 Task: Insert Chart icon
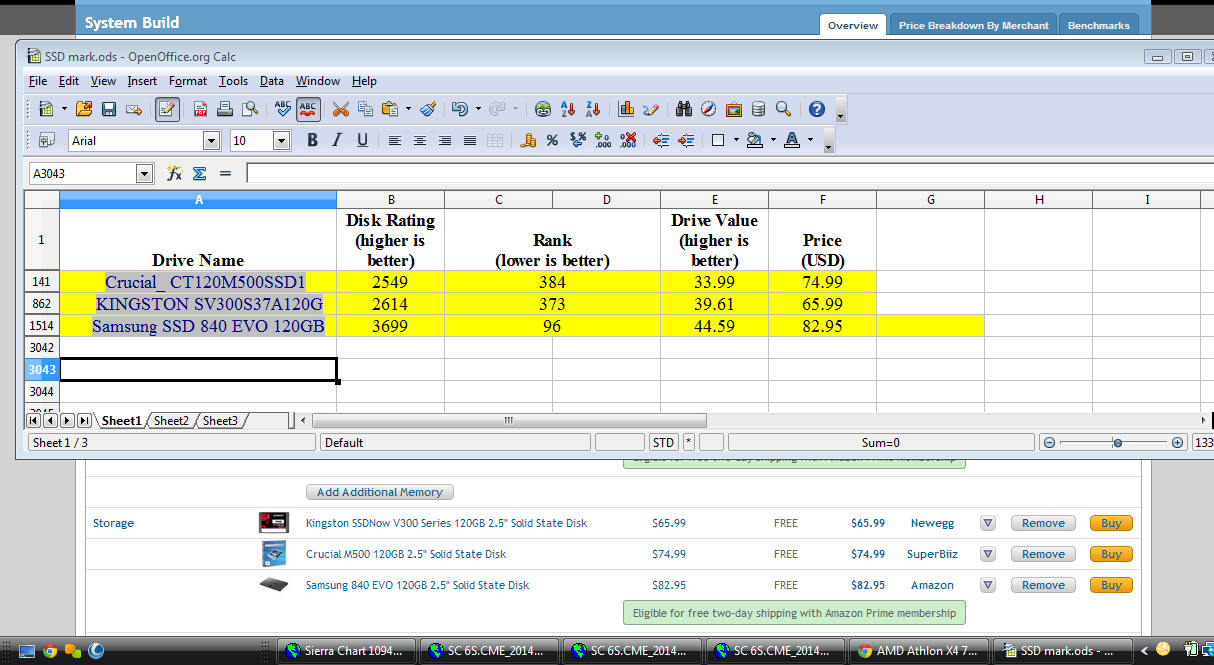(627, 109)
